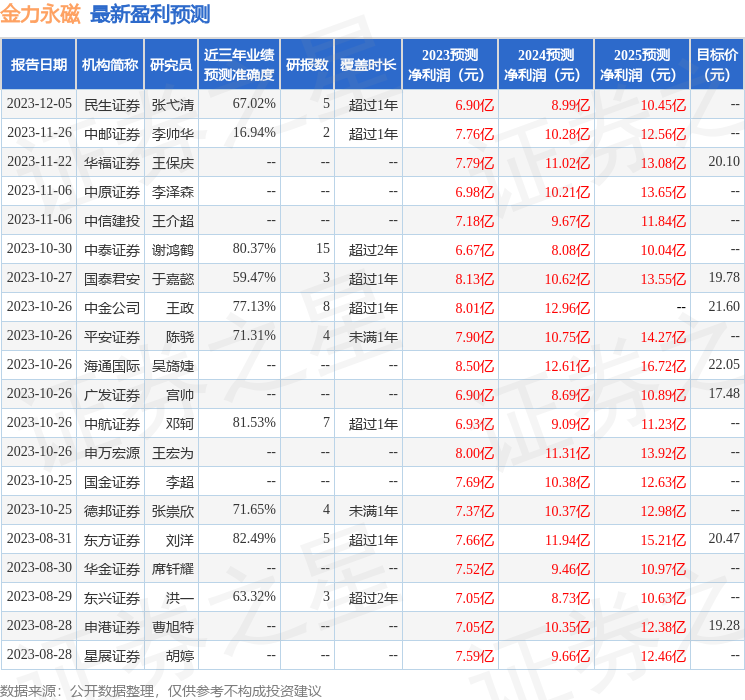Click analyst name 洪一
Viewport: 745px width, 700px height.
click(180, 598)
